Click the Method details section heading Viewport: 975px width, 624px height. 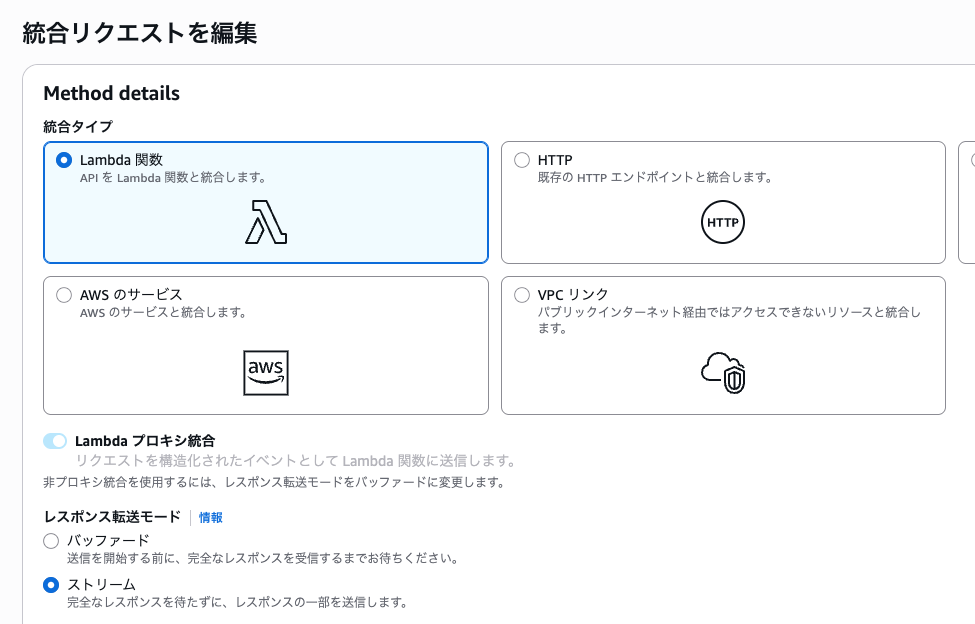click(112, 93)
